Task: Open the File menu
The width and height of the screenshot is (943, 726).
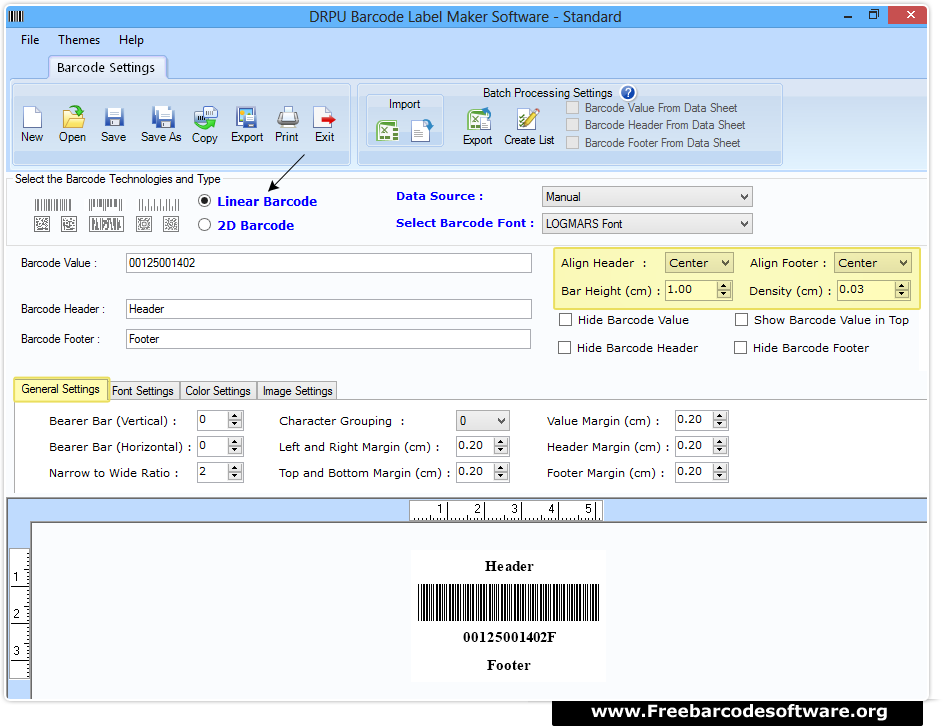Action: [x=30, y=40]
